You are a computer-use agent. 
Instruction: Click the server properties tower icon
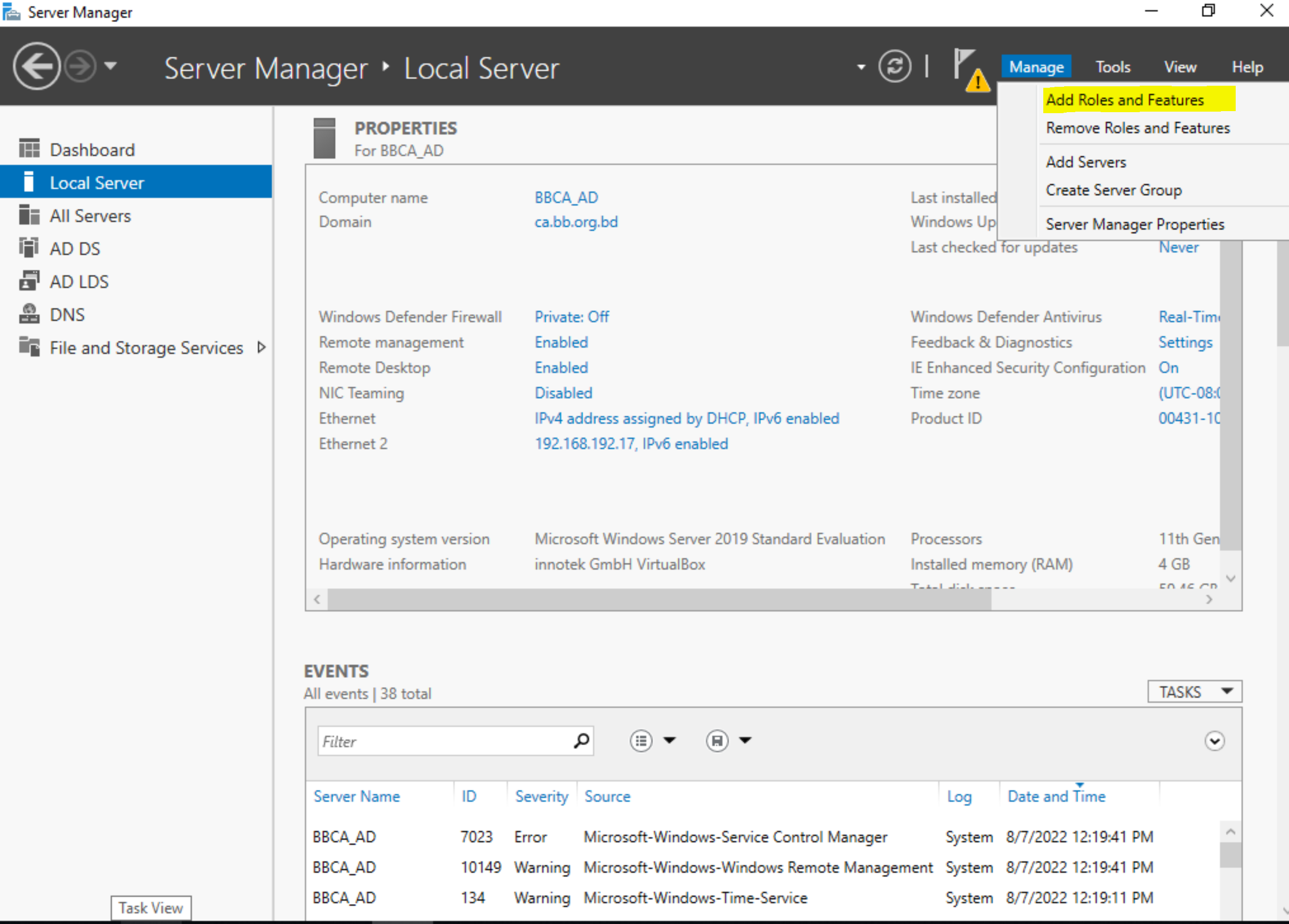click(324, 138)
